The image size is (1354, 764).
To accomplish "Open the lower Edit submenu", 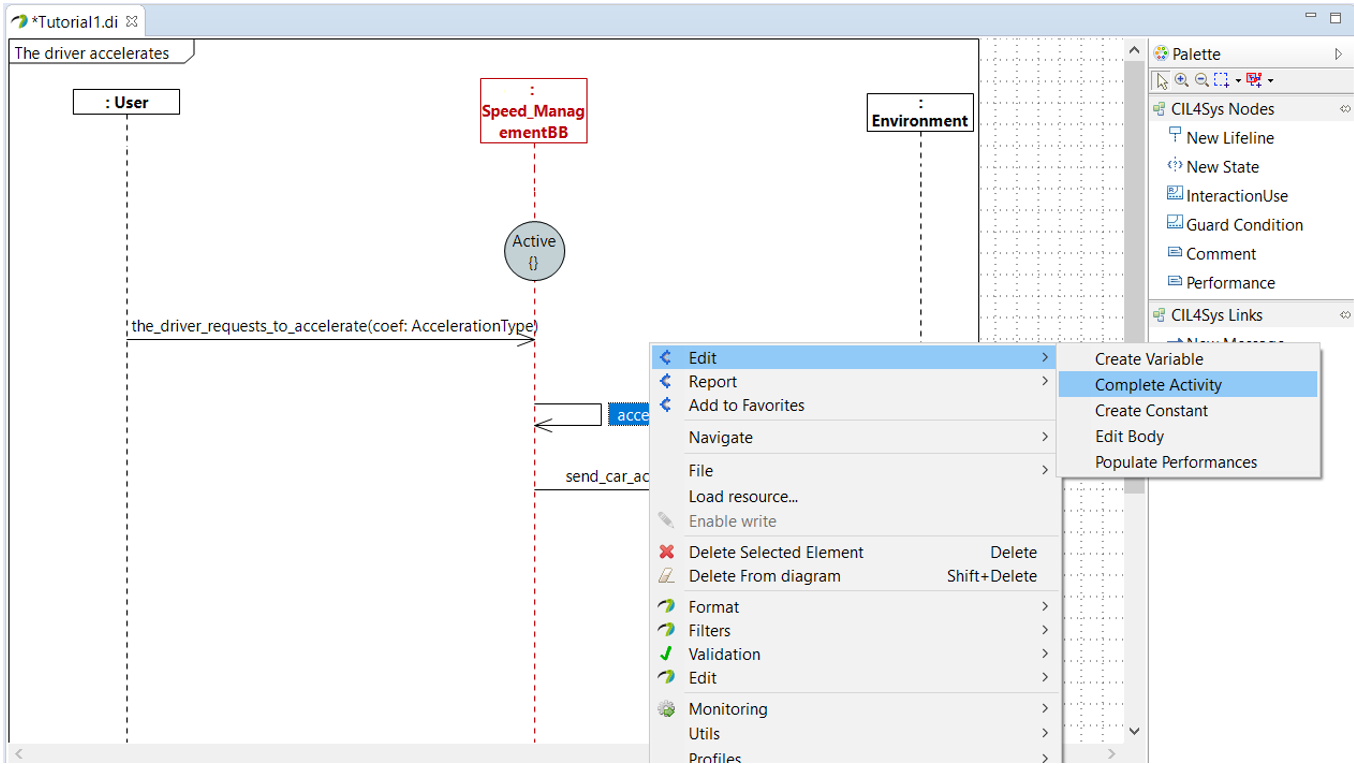I will 853,678.
